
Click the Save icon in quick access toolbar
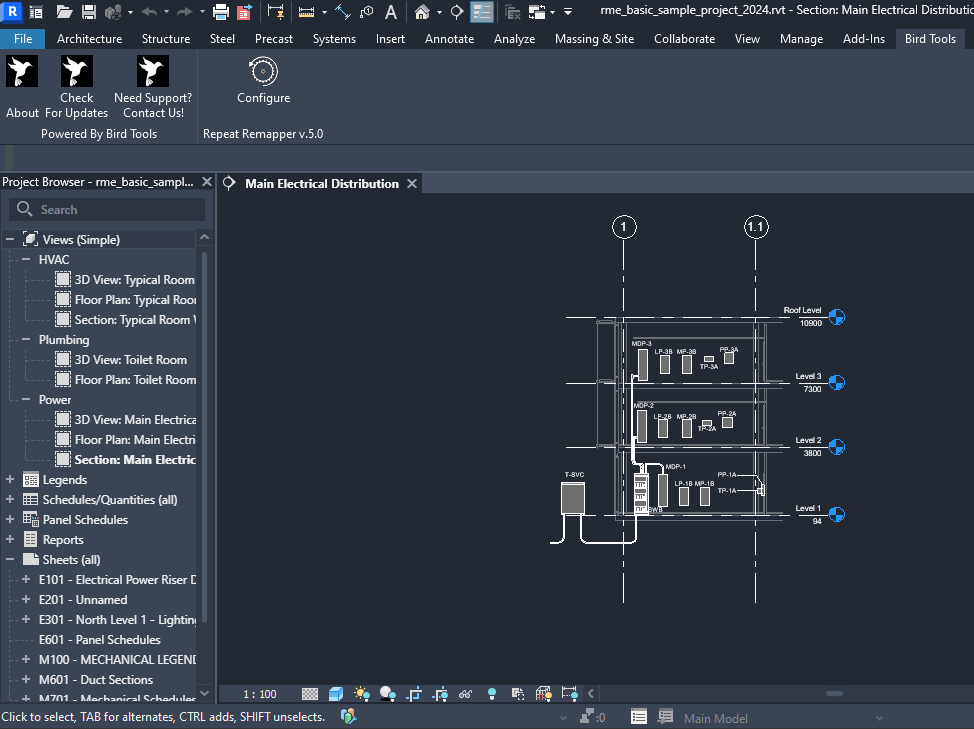[x=88, y=12]
